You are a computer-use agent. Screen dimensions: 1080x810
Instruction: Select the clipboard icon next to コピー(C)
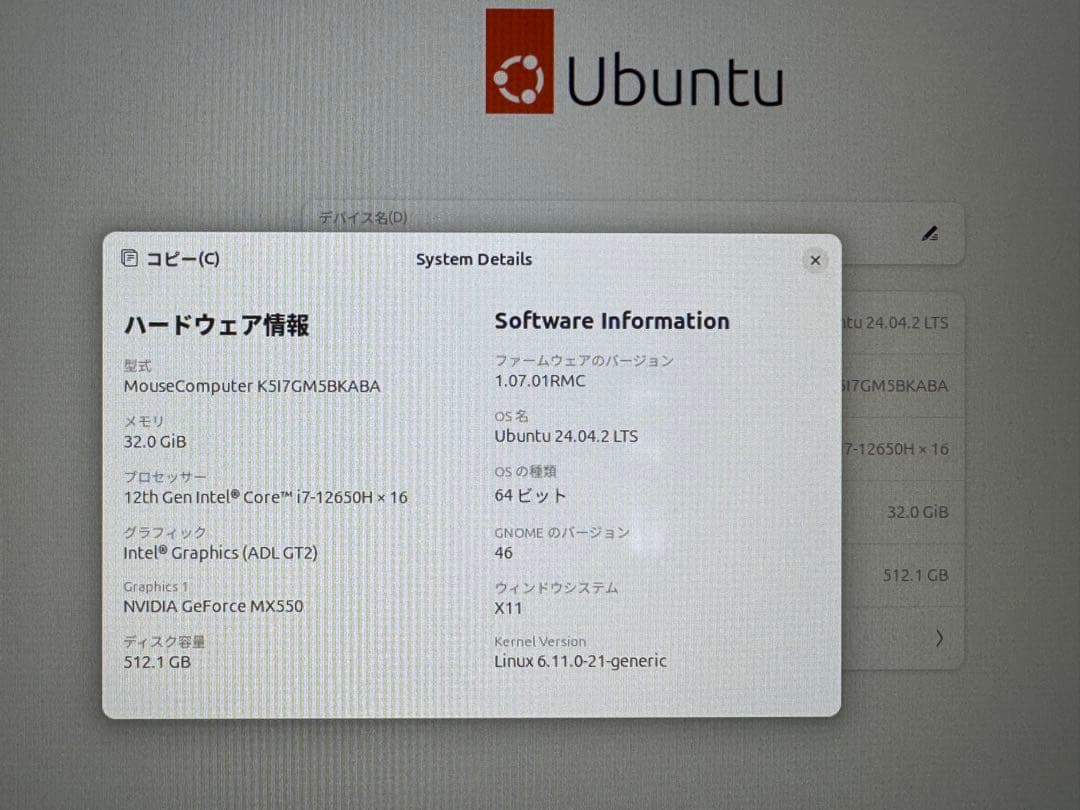[130, 257]
